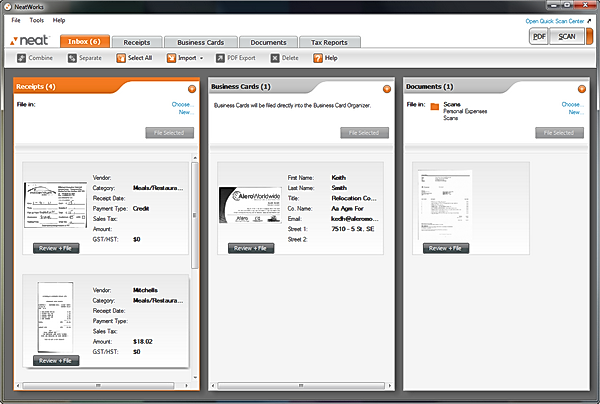
Task: Click the Relocation Co... title value
Action: 354,198
